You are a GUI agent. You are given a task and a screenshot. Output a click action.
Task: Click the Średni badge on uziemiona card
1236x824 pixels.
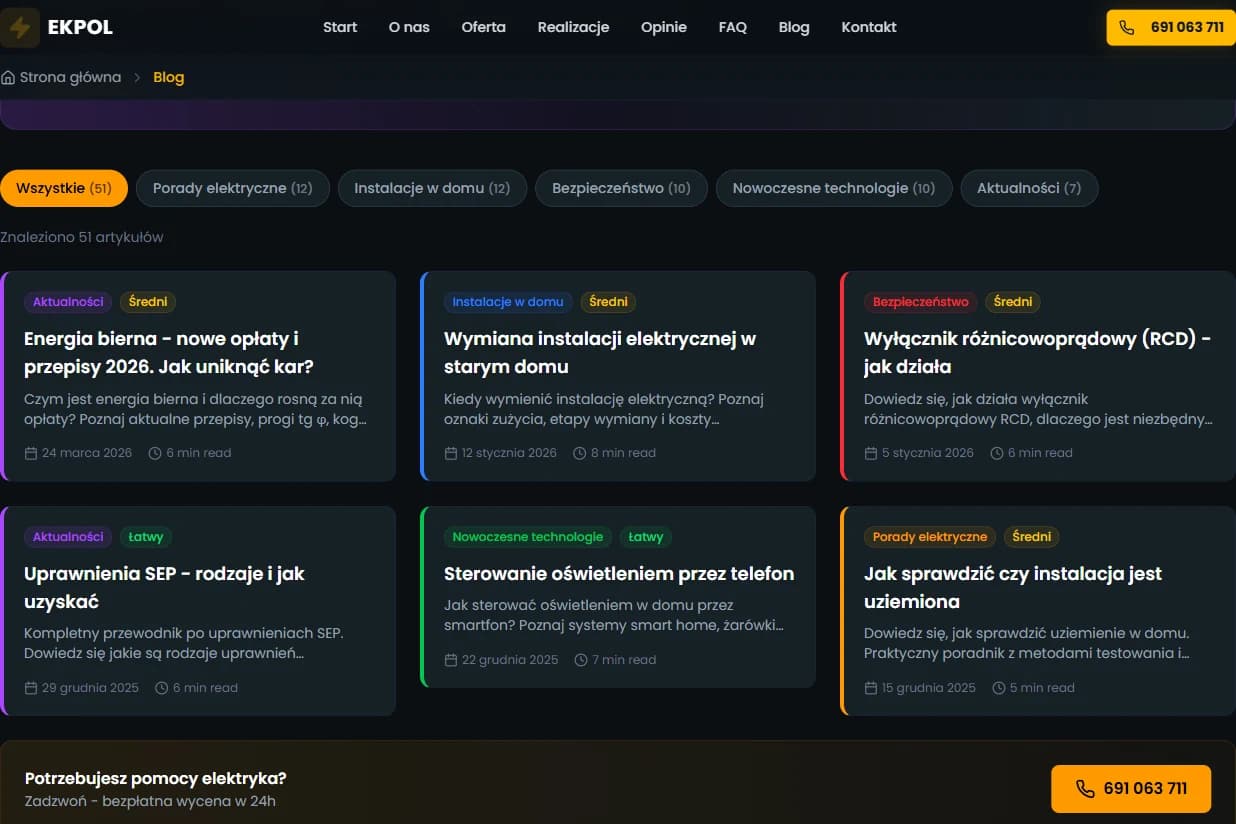click(x=1031, y=537)
